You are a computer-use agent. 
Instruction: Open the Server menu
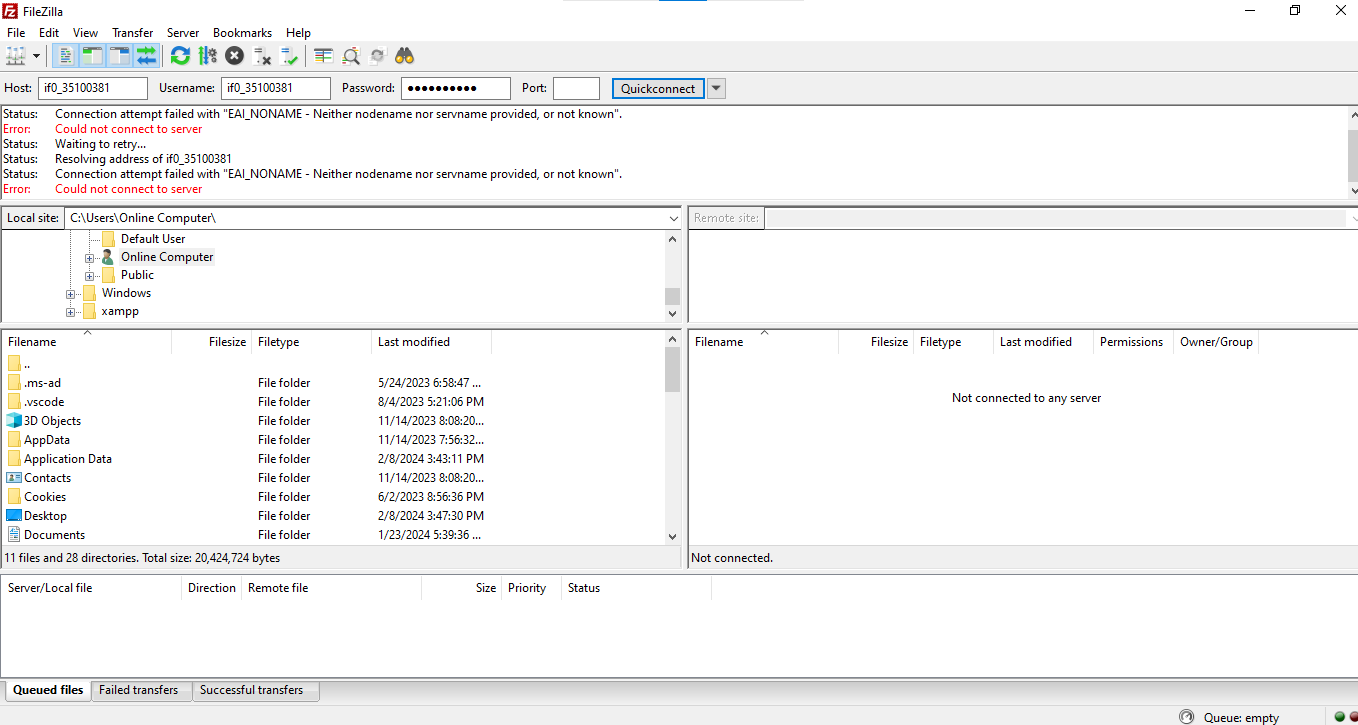click(x=183, y=33)
